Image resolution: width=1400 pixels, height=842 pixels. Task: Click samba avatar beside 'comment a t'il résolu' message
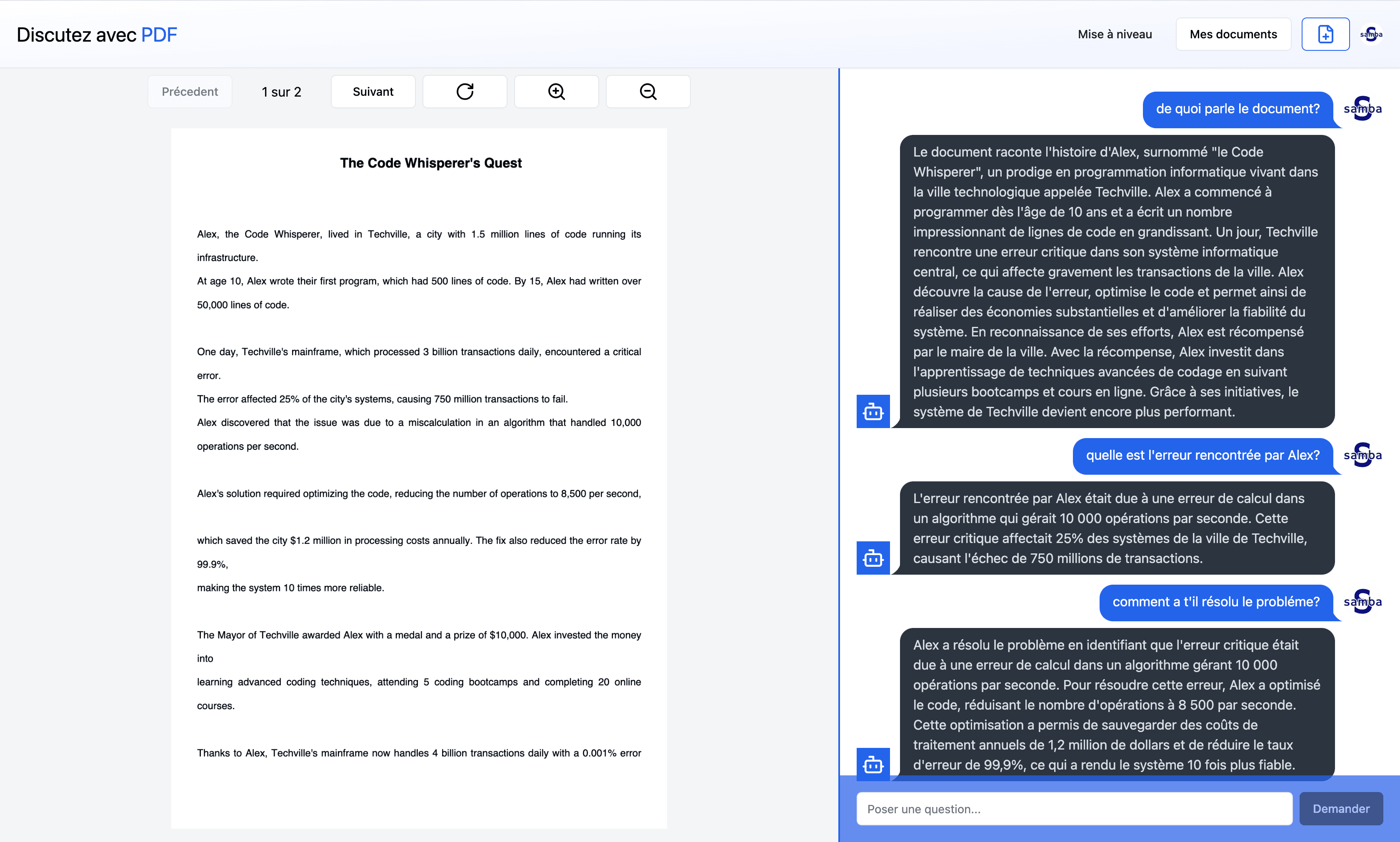pyautogui.click(x=1362, y=601)
